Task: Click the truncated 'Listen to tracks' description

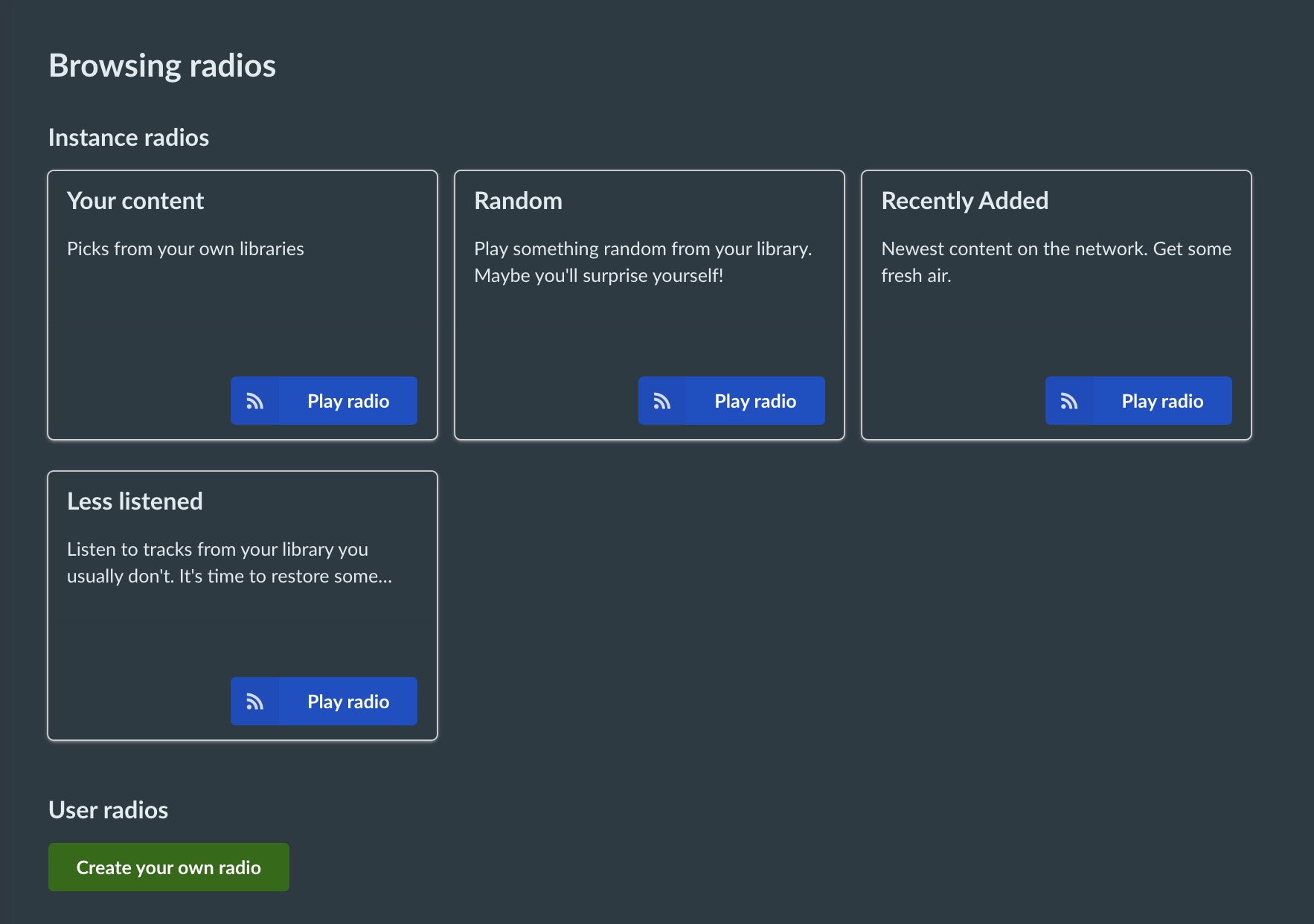Action: (x=228, y=562)
